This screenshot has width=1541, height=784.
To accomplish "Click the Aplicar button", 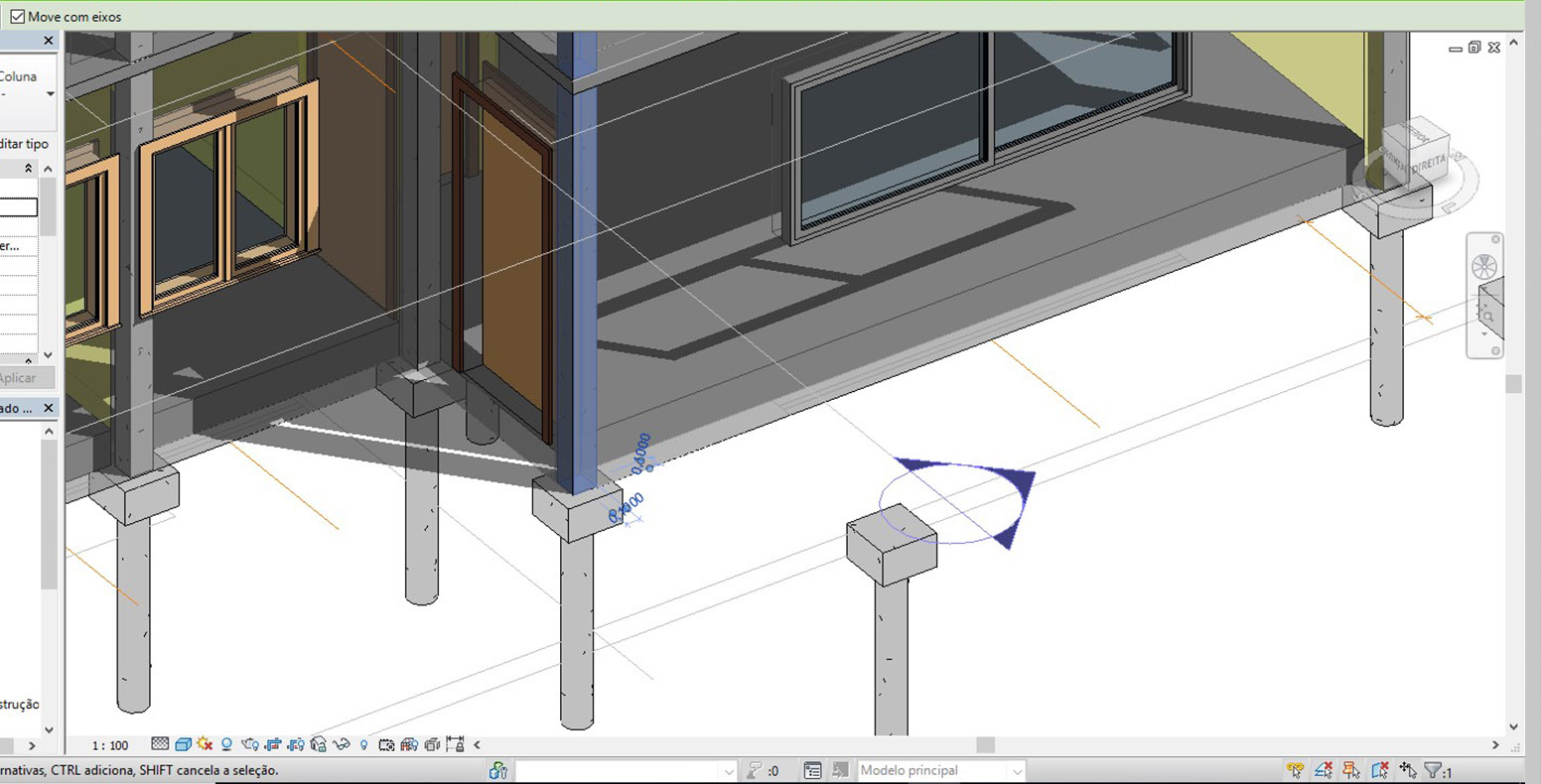I will pos(19,377).
